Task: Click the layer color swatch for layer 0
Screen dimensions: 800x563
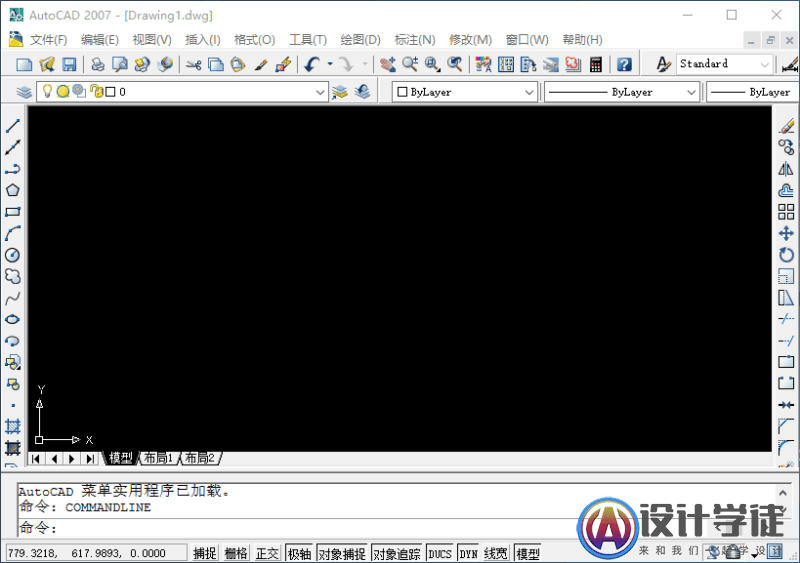Action: tap(110, 92)
